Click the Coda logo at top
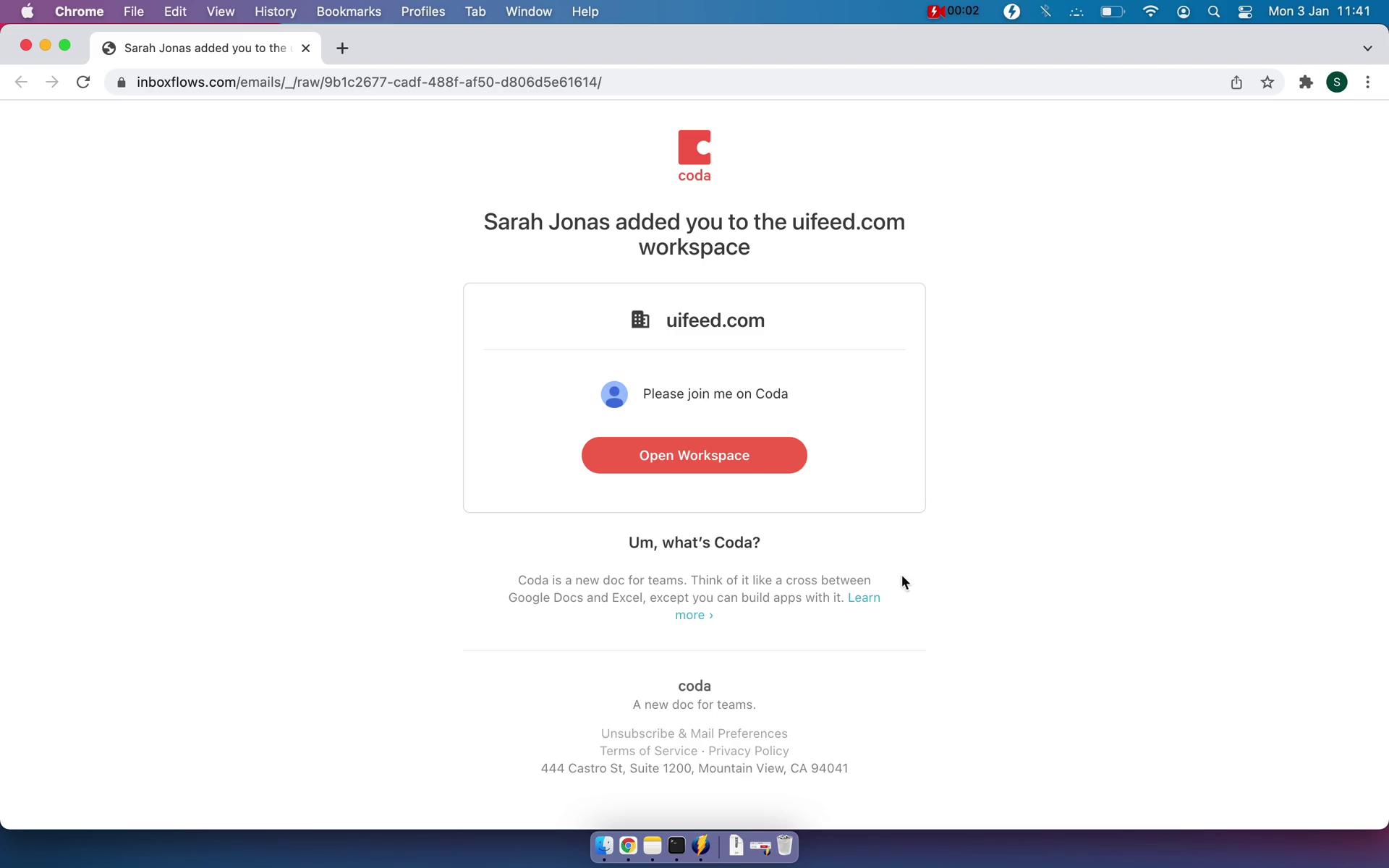 (x=694, y=156)
